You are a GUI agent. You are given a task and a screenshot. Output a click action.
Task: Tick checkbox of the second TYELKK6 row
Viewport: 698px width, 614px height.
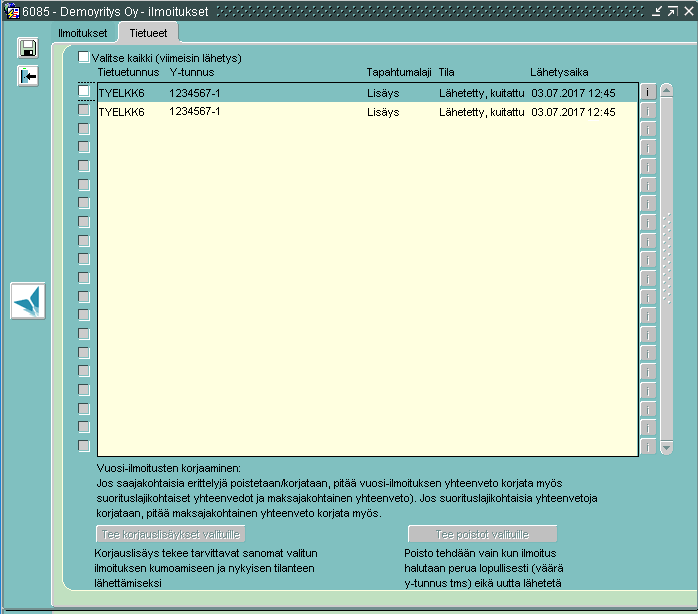[84, 110]
